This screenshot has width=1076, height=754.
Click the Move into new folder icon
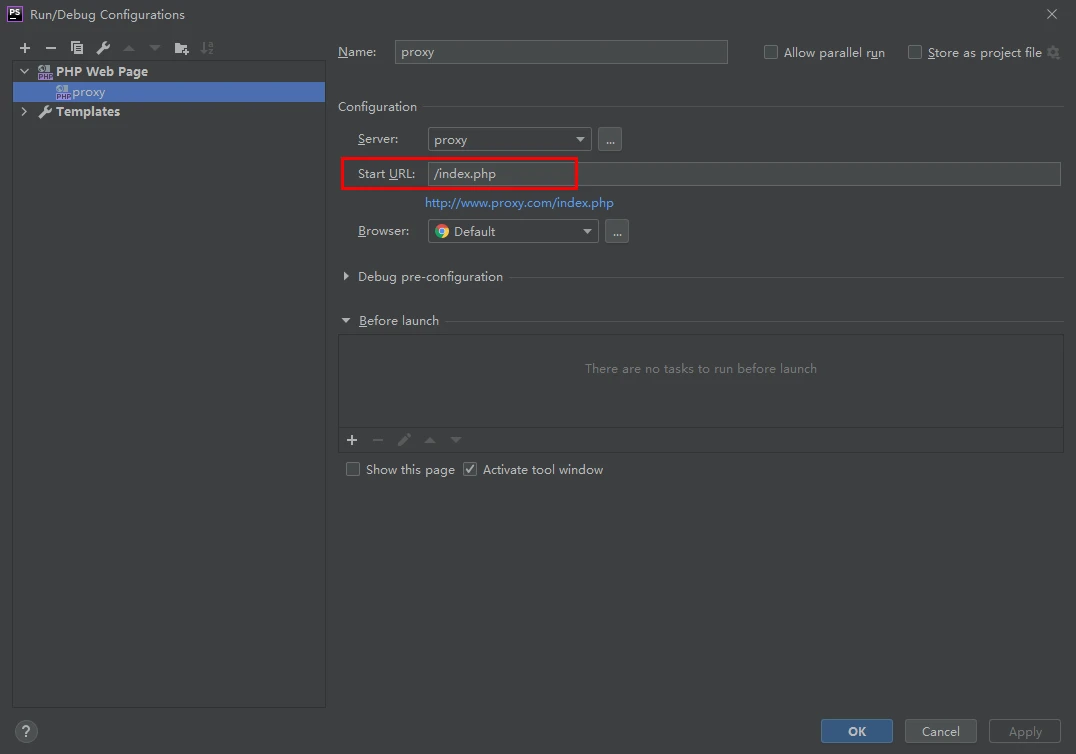(181, 48)
